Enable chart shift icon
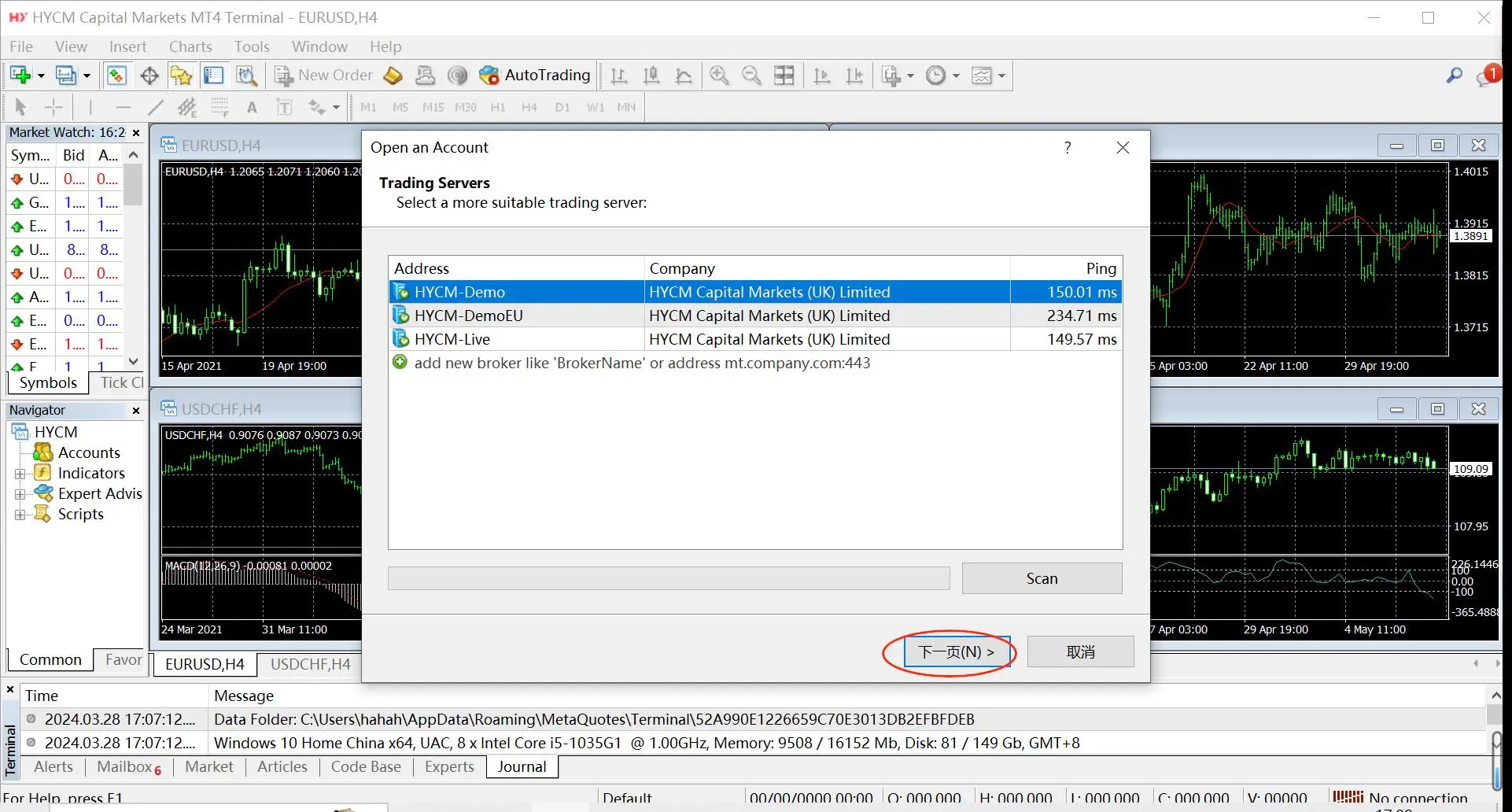The width and height of the screenshot is (1512, 812). (854, 76)
